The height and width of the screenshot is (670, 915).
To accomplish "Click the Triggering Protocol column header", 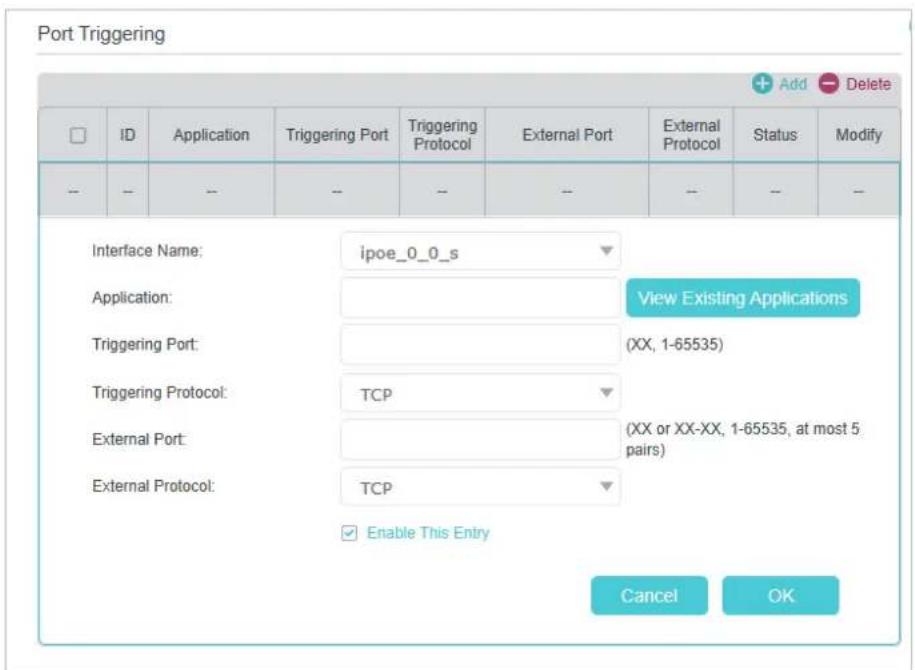I will [442, 135].
